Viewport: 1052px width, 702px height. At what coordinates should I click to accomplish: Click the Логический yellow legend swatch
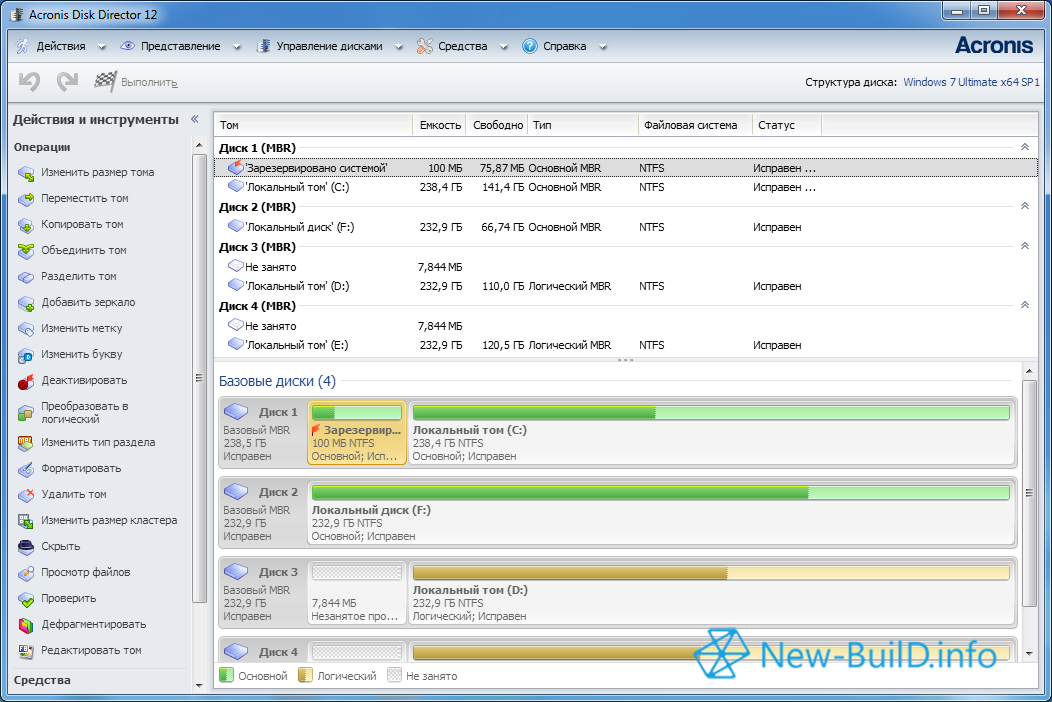(305, 675)
